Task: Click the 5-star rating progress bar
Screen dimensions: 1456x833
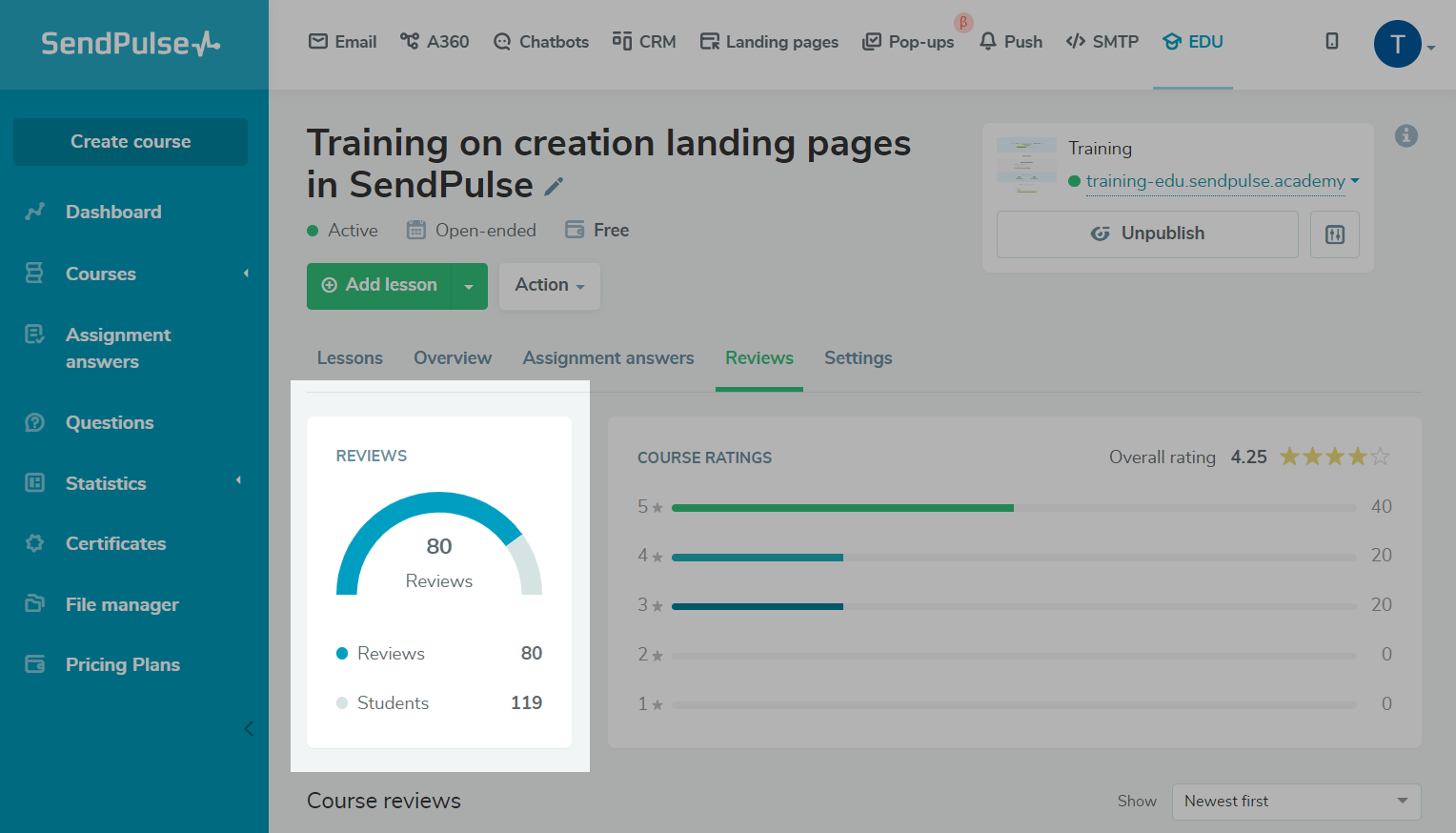Action: point(1013,508)
